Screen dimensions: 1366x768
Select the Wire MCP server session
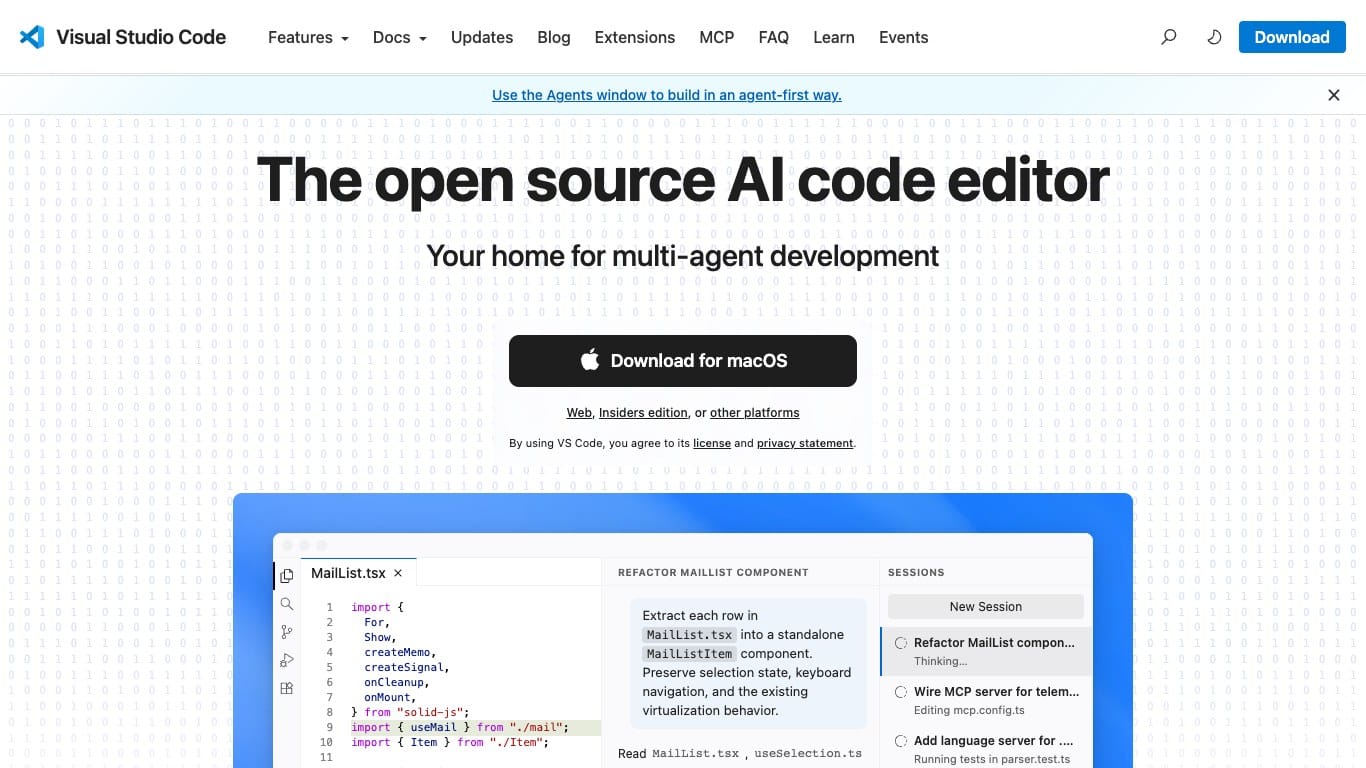tap(986, 700)
